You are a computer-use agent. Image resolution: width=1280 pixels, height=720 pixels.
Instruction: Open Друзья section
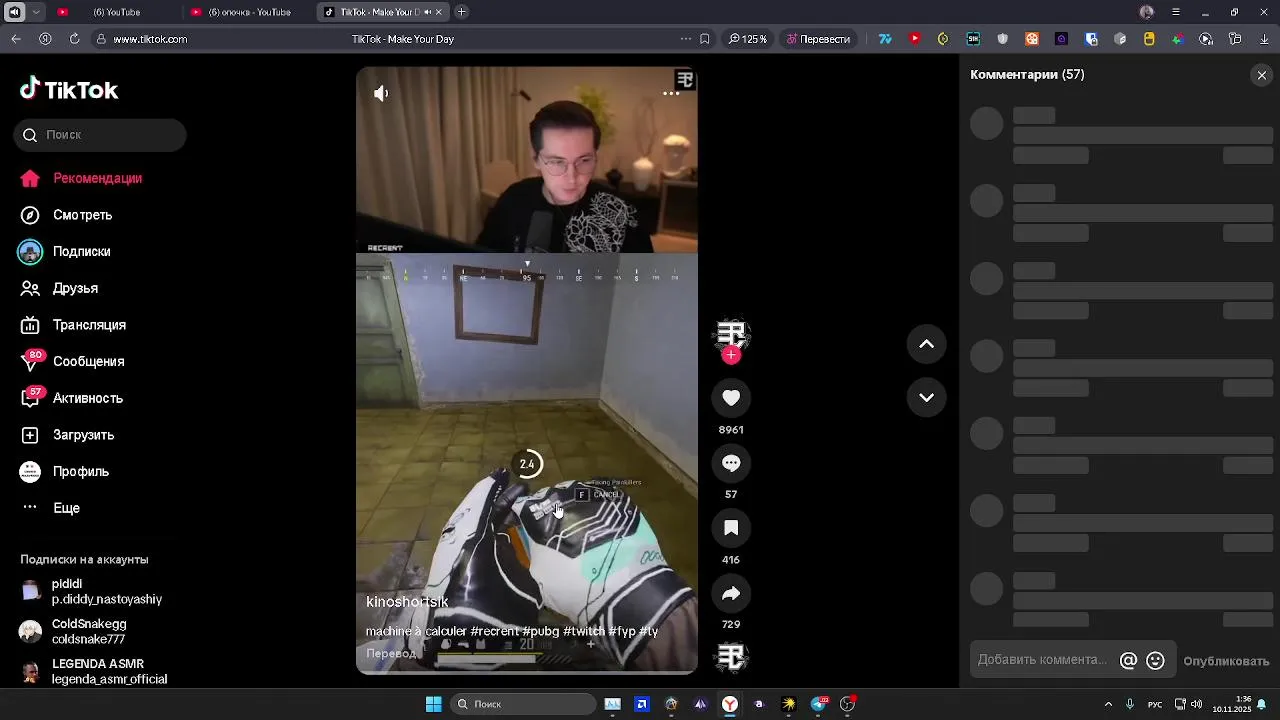click(59, 288)
